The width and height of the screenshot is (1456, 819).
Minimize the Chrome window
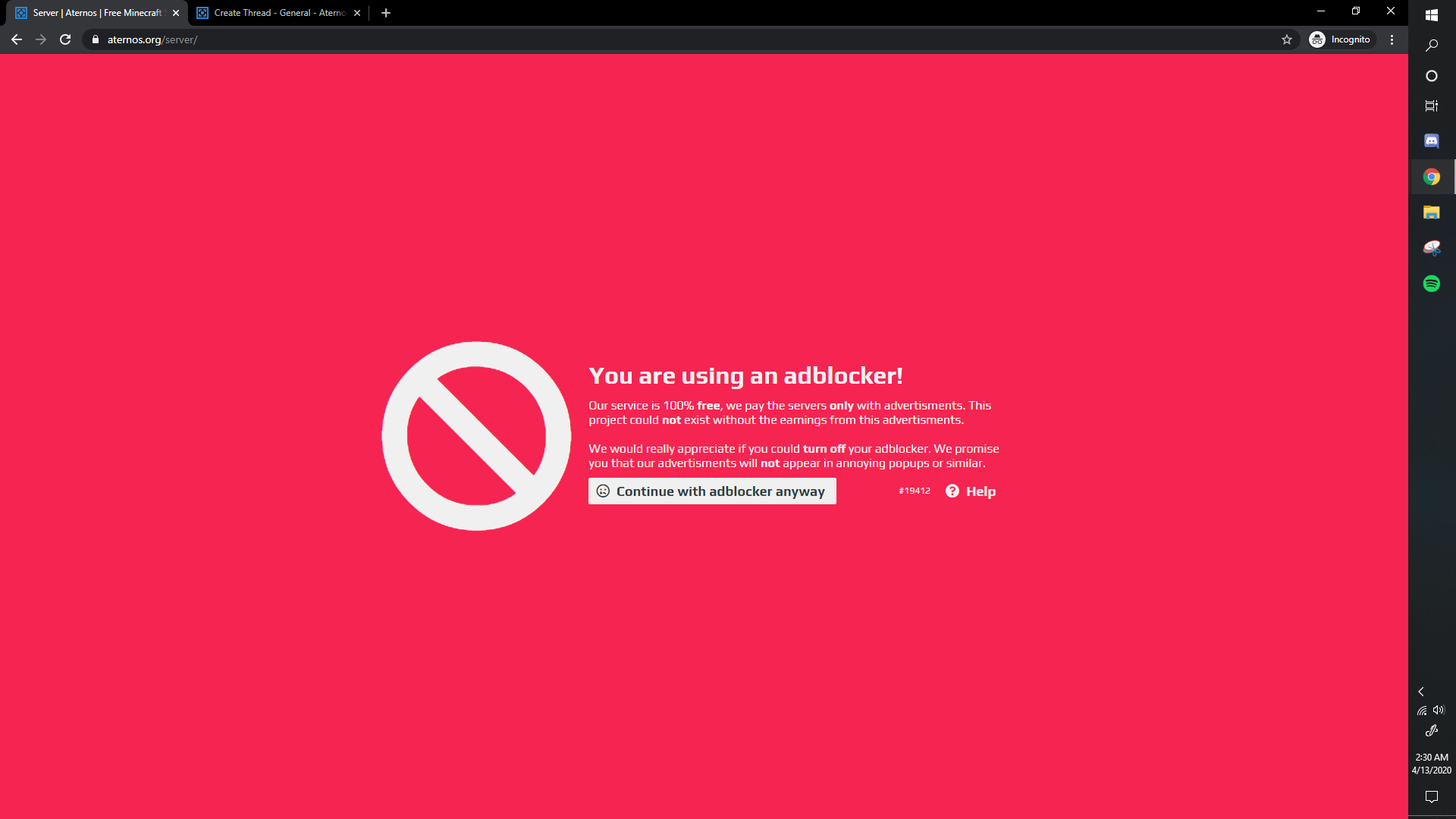(x=1321, y=11)
